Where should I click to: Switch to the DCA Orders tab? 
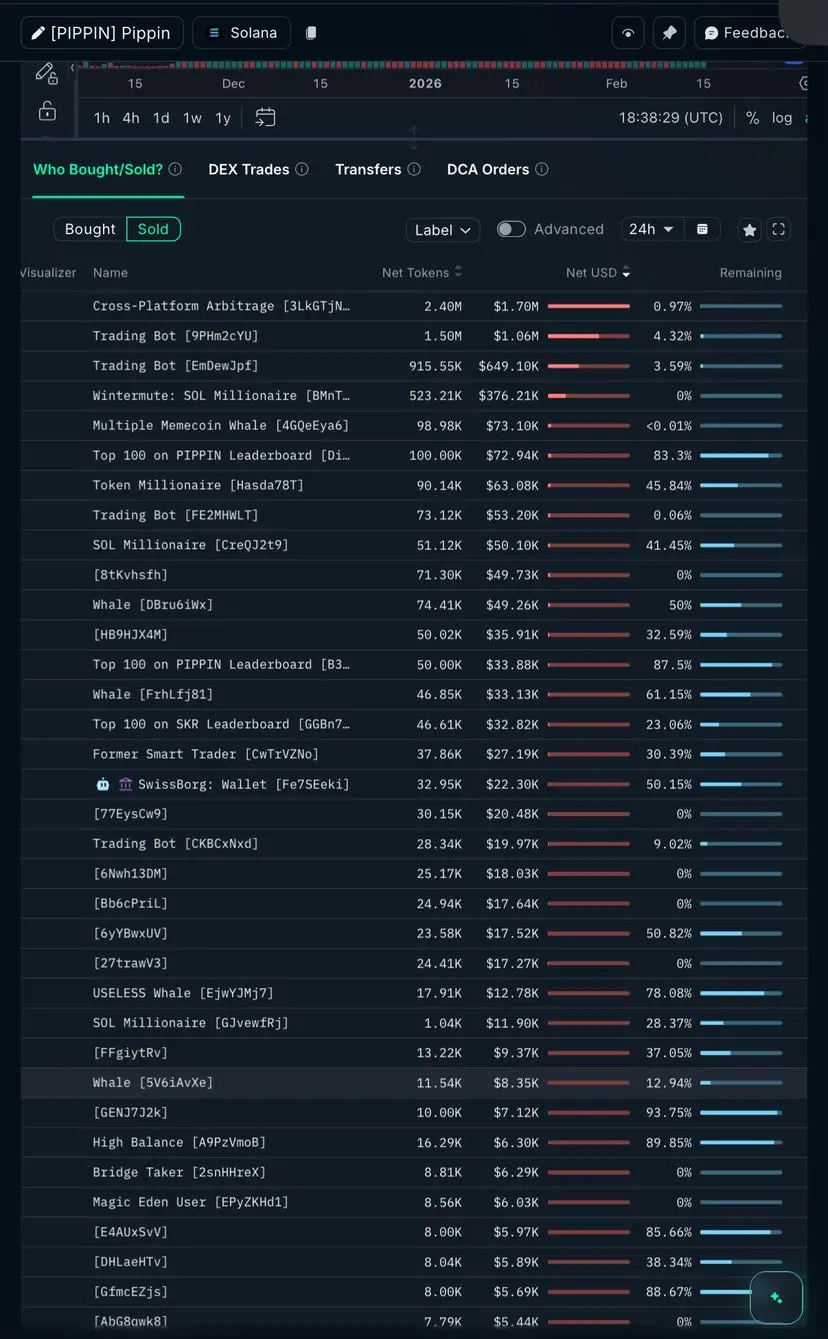coord(488,169)
